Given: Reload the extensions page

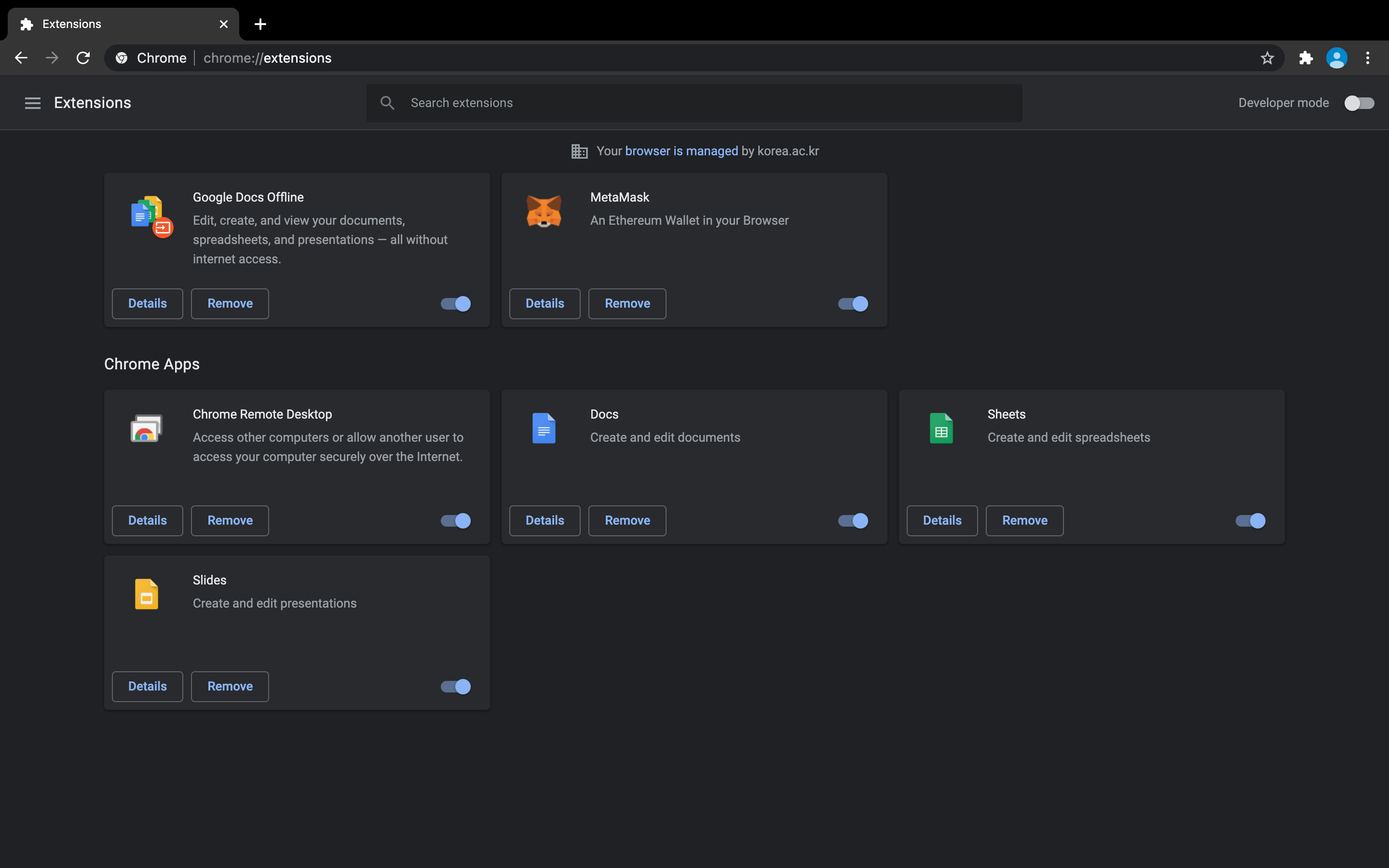Looking at the screenshot, I should click(x=83, y=58).
